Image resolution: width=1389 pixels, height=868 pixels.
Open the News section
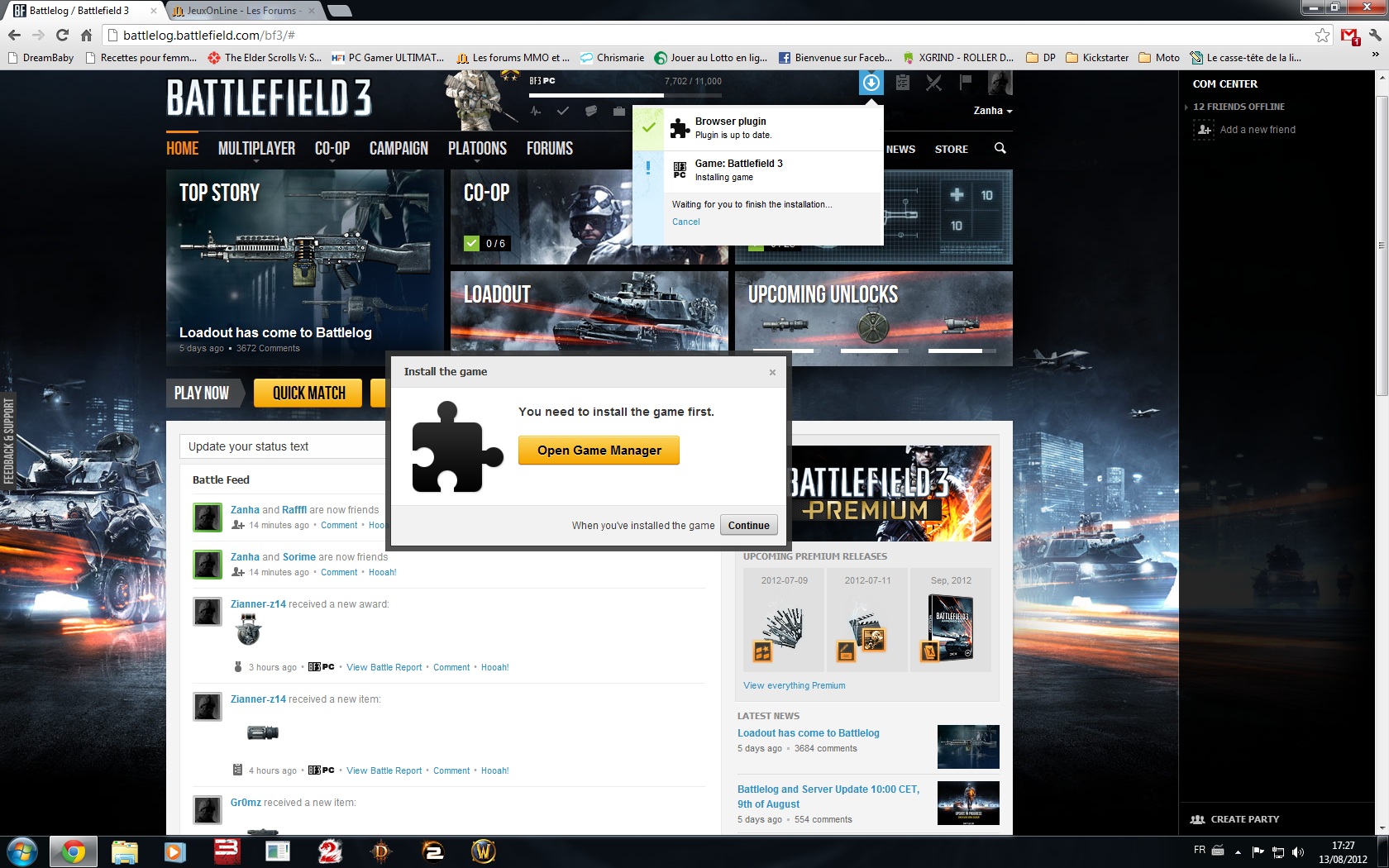pos(900,150)
